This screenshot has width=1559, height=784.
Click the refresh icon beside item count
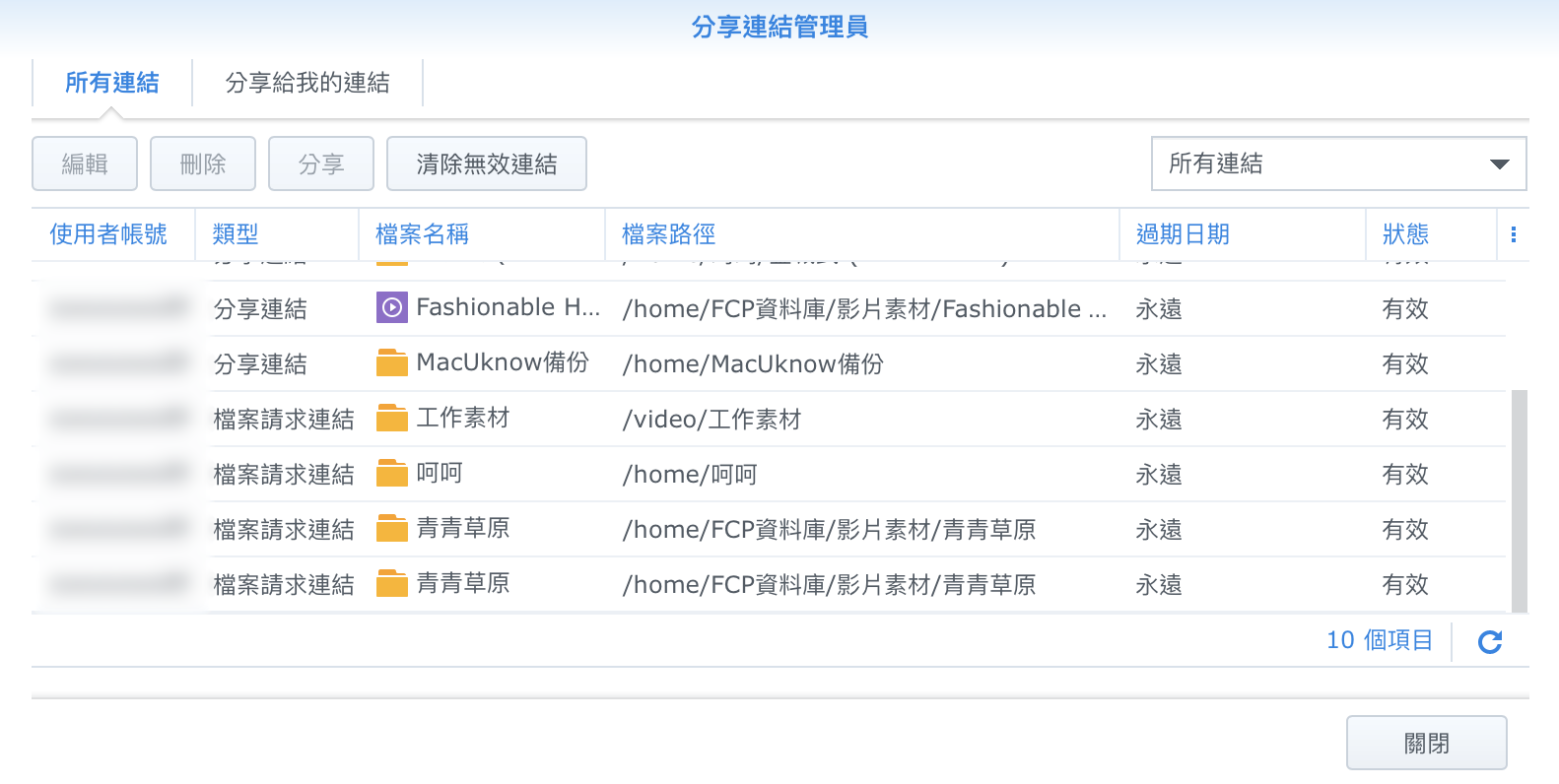point(1489,642)
